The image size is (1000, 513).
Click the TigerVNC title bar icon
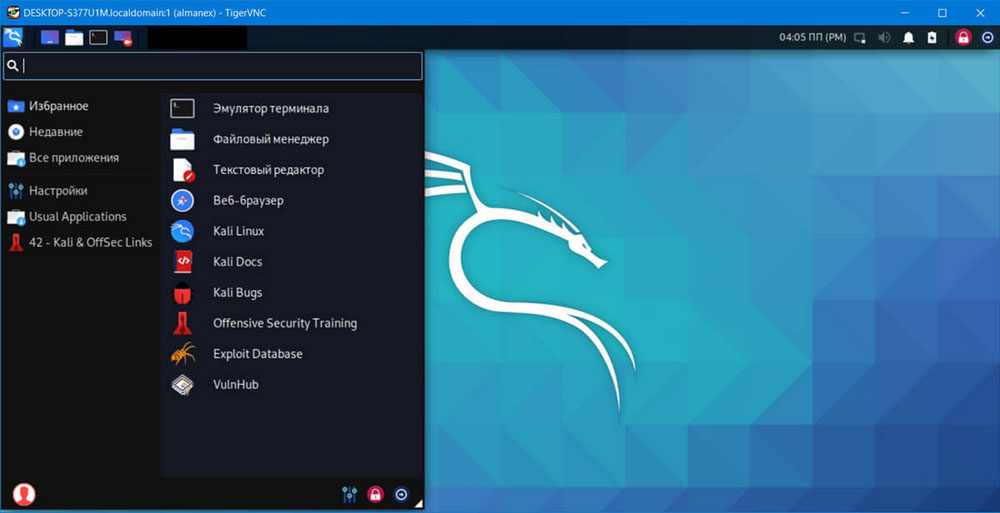[13, 13]
